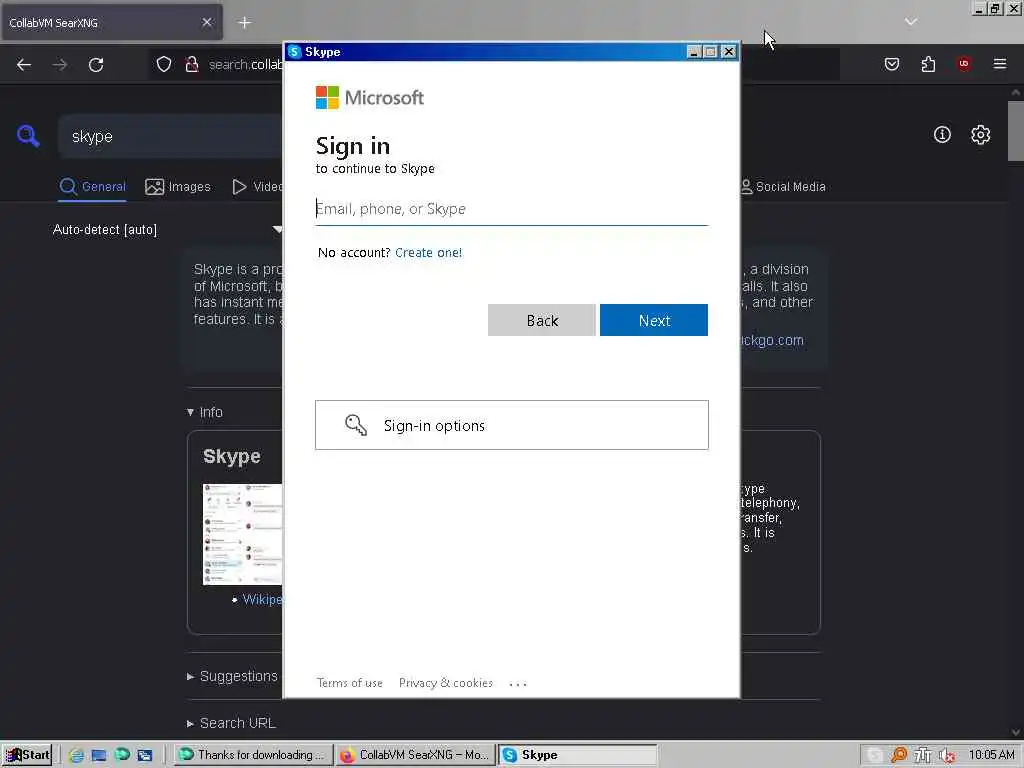Go back in Firefox browser

[24, 65]
